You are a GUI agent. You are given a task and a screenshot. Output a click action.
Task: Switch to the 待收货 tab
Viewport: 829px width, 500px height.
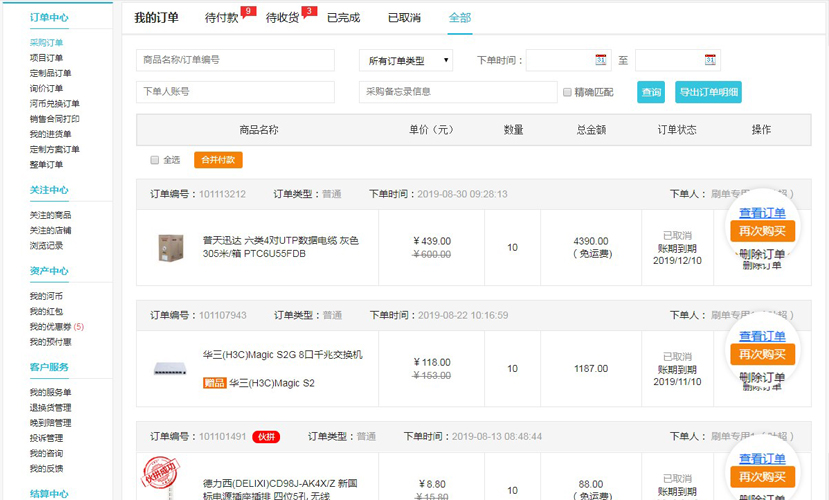(x=282, y=18)
